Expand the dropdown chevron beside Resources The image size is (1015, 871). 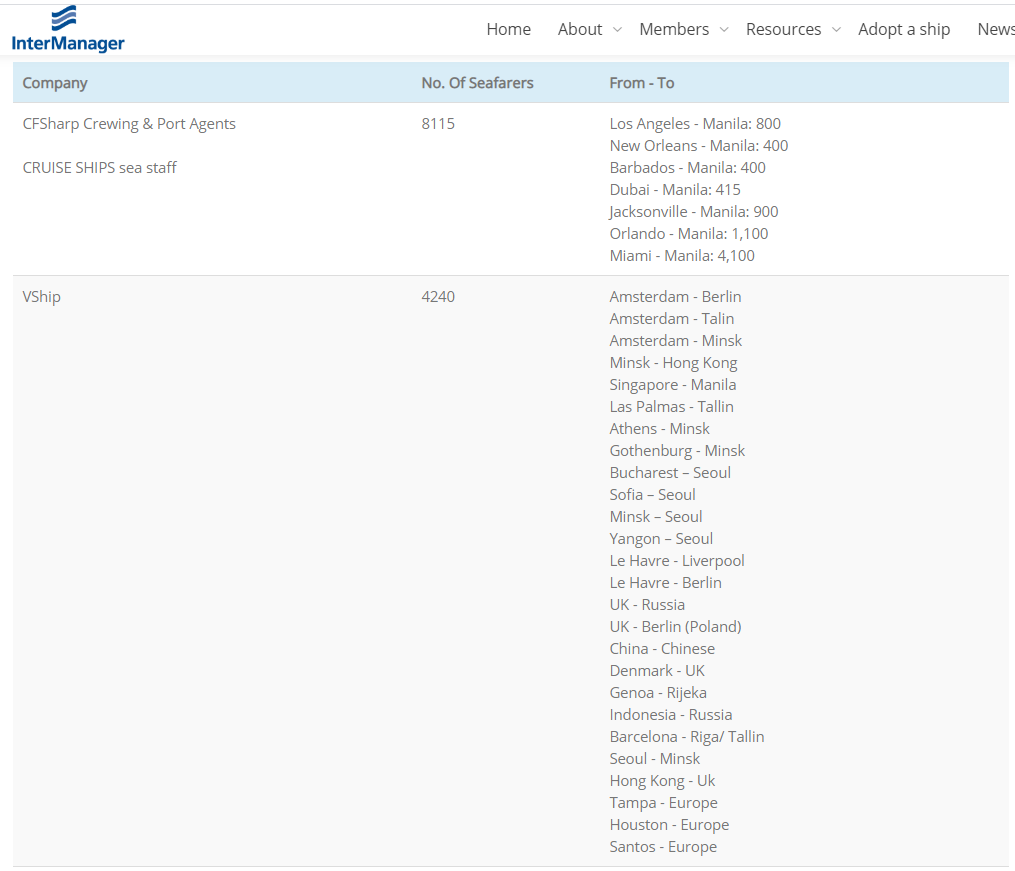pyautogui.click(x=836, y=30)
